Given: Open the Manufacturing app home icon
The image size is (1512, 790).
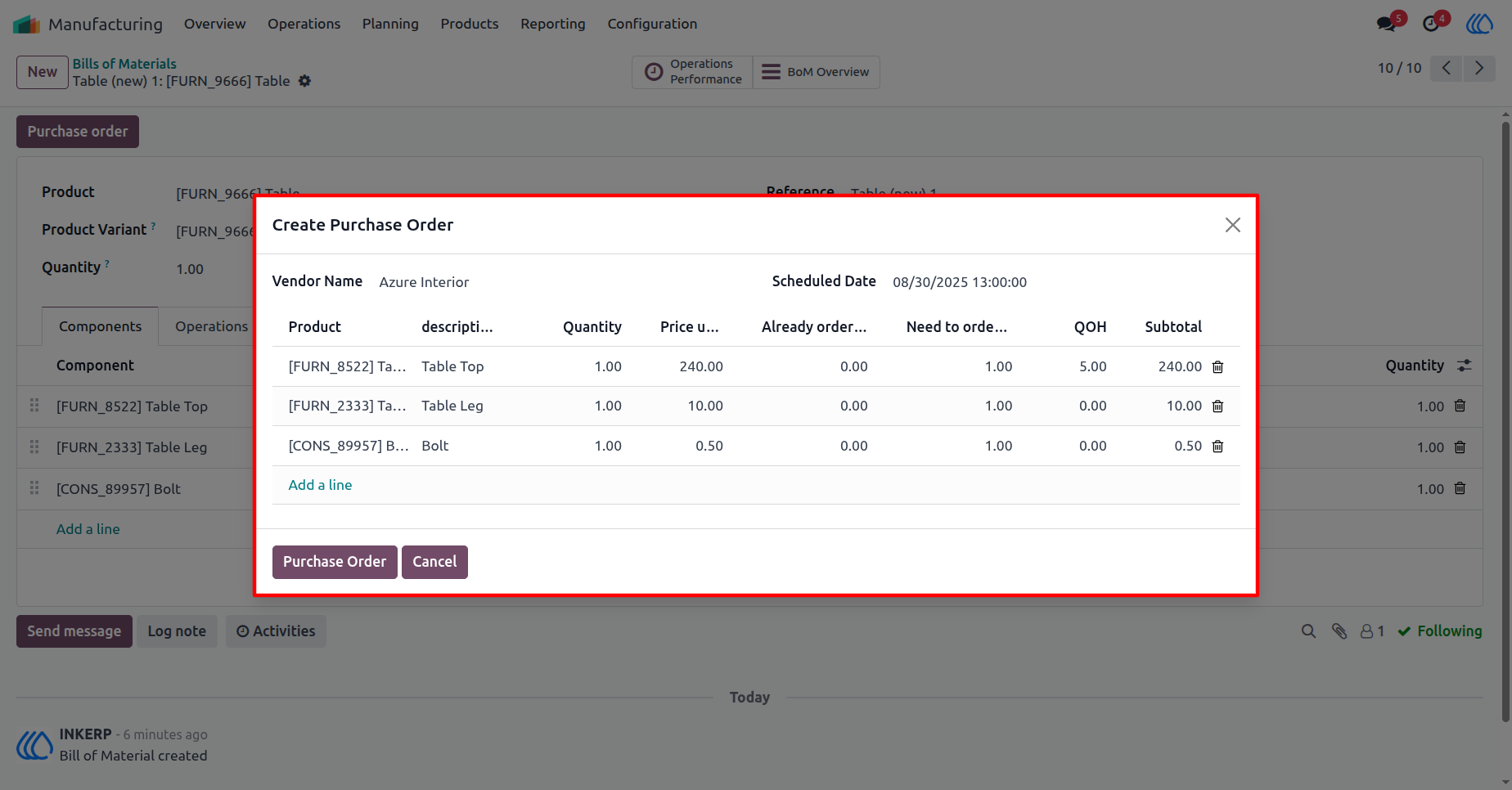Looking at the screenshot, I should point(27,25).
